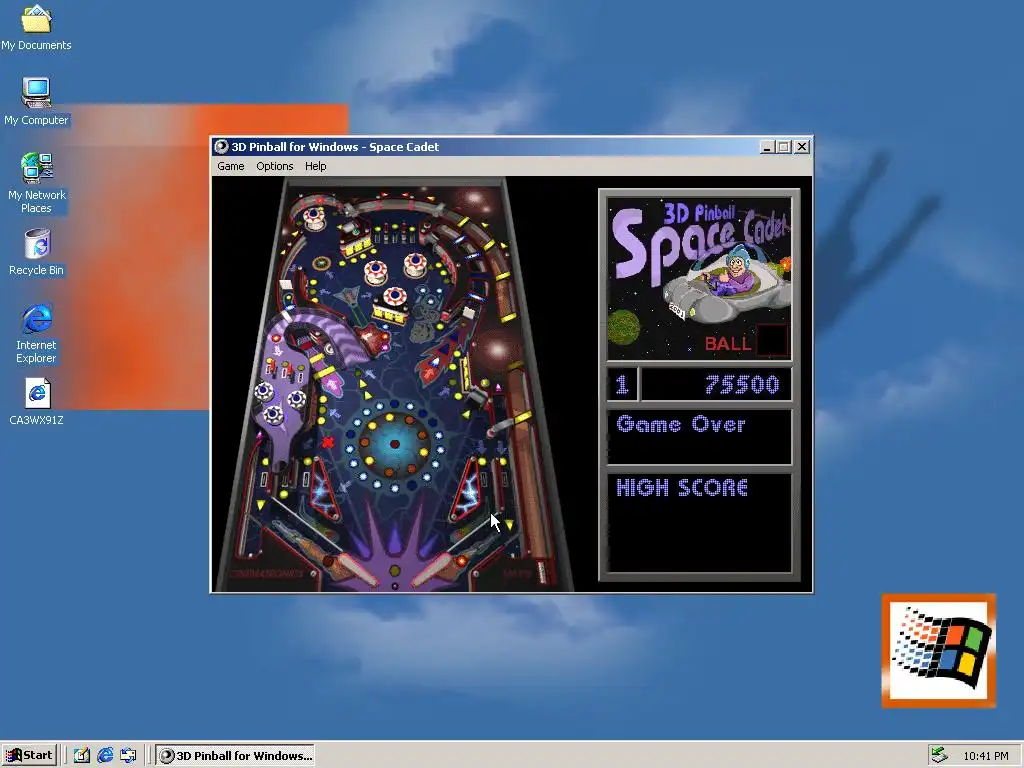Click the third quick launch icon
This screenshot has height=768, width=1024.
(128, 756)
